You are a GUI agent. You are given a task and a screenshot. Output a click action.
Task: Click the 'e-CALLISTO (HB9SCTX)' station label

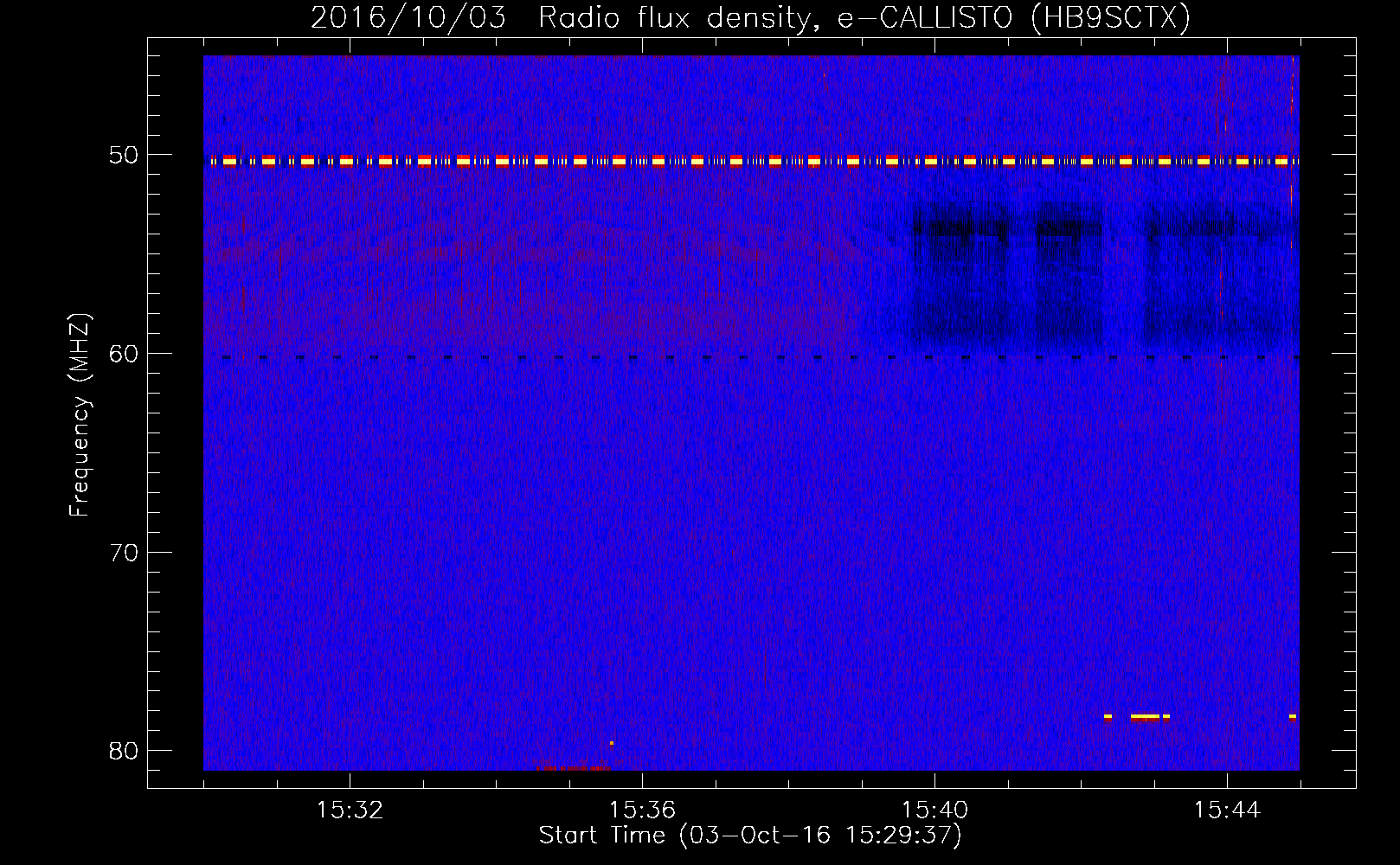(x=1014, y=17)
